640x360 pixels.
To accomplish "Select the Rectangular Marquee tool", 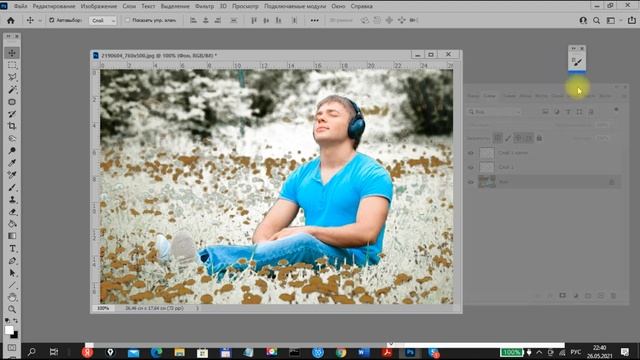I will (12, 65).
